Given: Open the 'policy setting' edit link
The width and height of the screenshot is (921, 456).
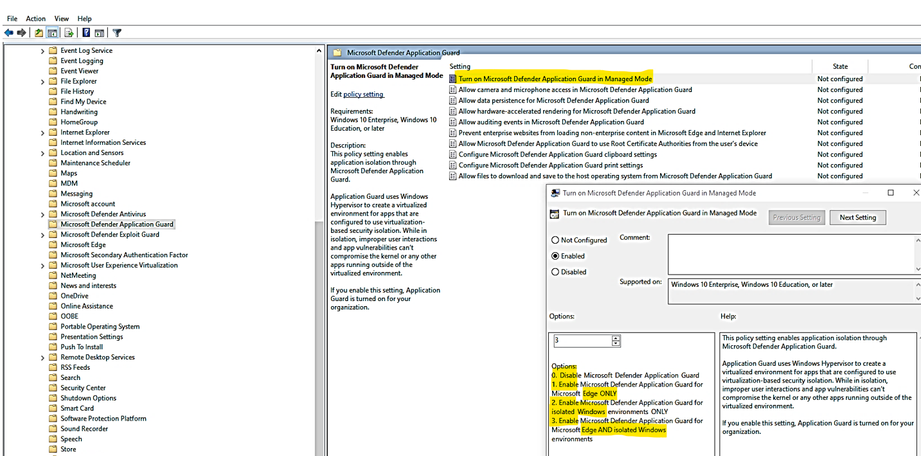Looking at the screenshot, I should click(x=363, y=94).
